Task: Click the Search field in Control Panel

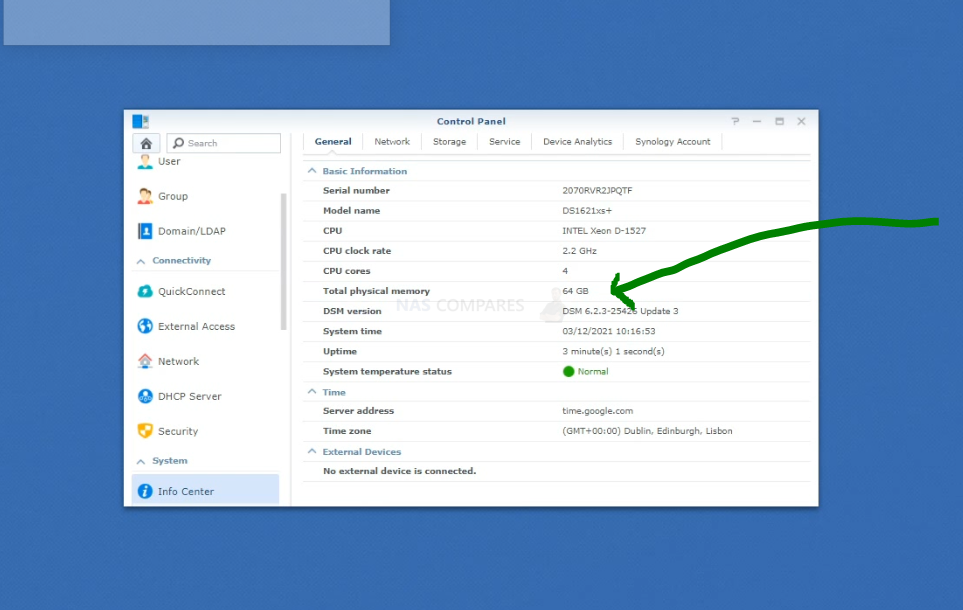Action: click(224, 143)
